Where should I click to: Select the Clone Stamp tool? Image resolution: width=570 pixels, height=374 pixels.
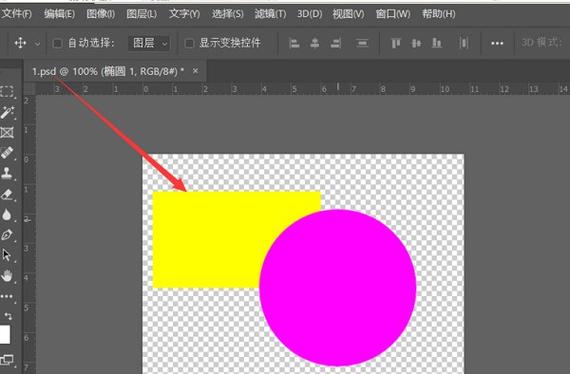(7, 173)
